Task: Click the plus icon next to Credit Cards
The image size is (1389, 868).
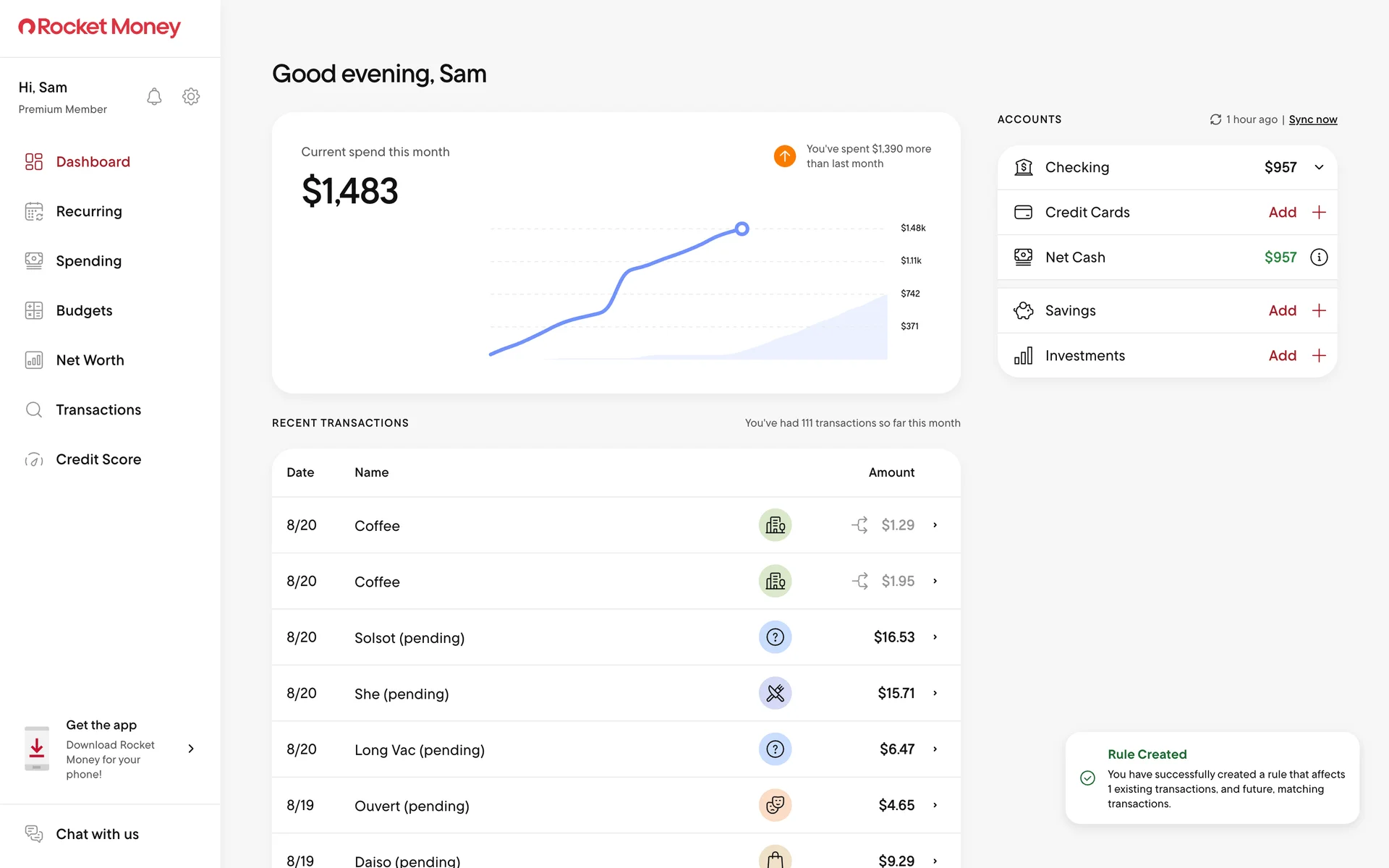Action: 1318,213
